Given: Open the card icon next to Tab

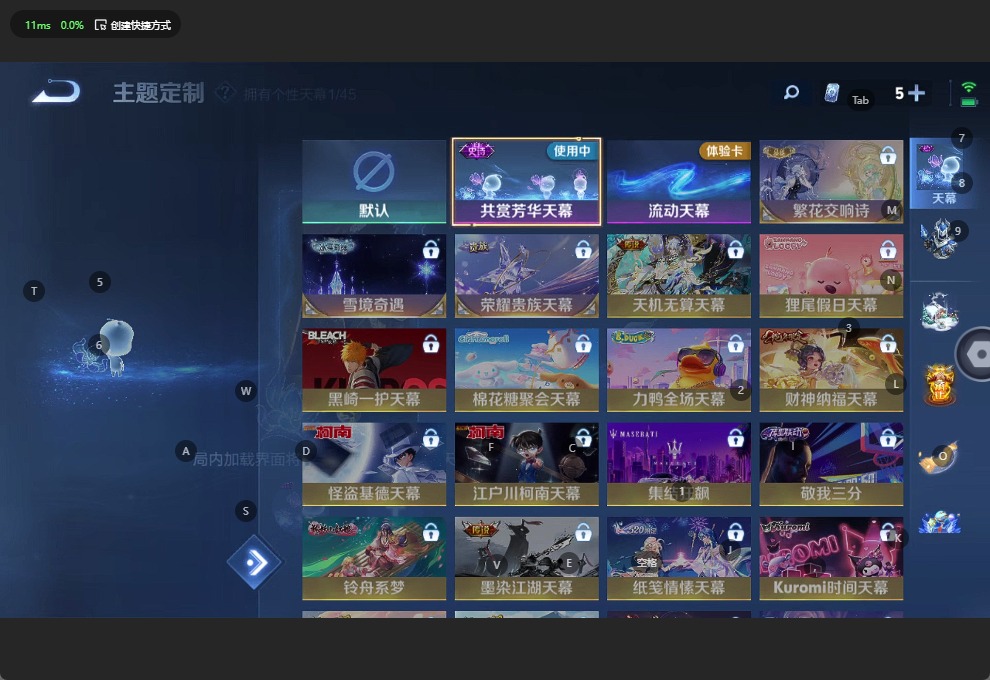Looking at the screenshot, I should tap(832, 93).
